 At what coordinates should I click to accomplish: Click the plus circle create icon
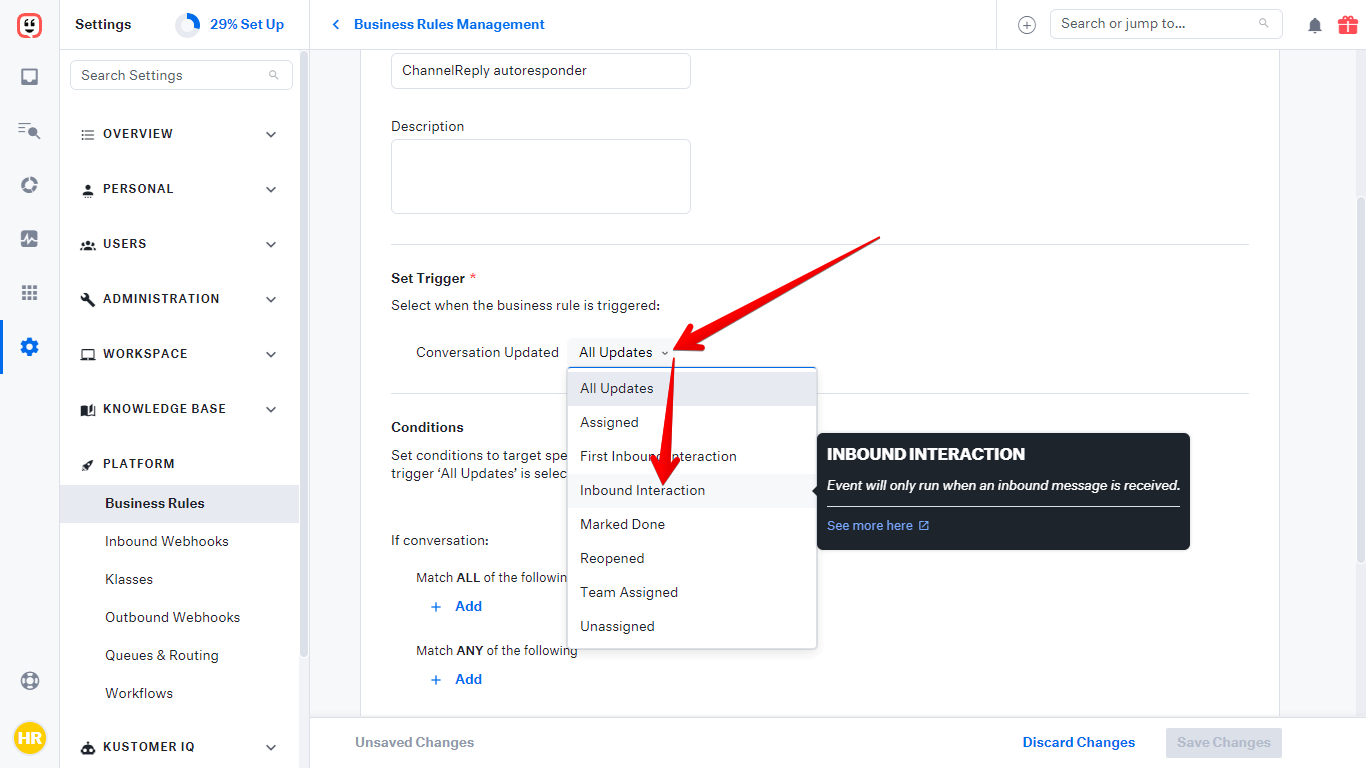pyautogui.click(x=1027, y=25)
